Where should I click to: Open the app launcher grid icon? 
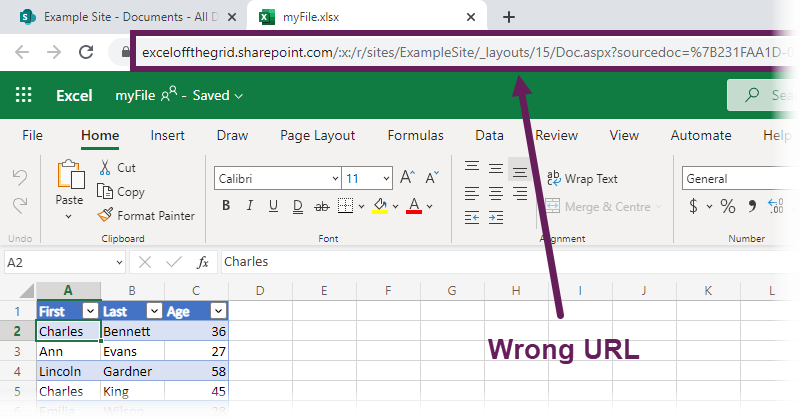click(23, 95)
